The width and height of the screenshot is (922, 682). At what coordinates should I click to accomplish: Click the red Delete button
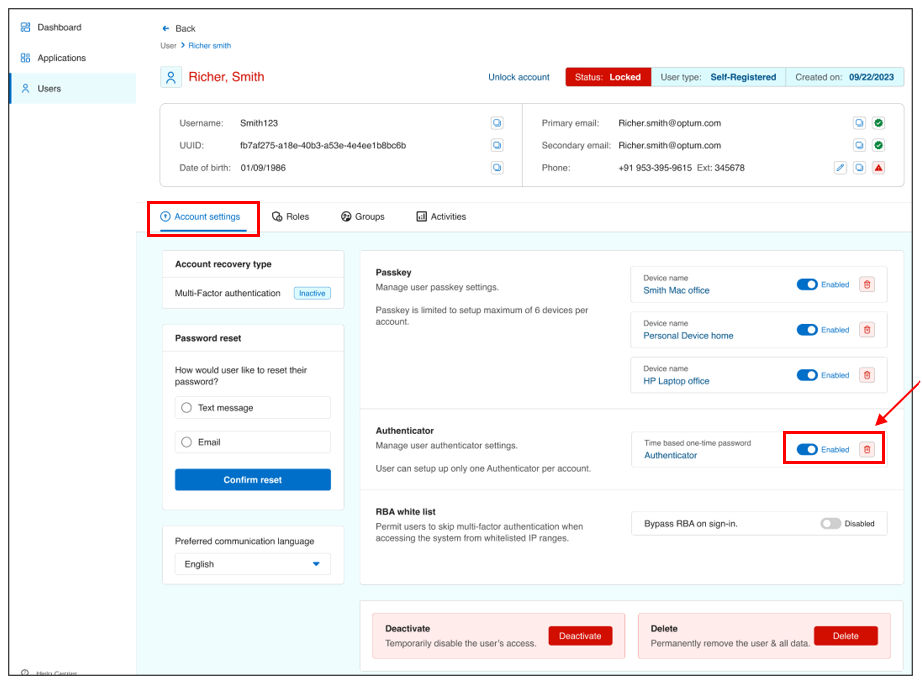[x=846, y=636]
